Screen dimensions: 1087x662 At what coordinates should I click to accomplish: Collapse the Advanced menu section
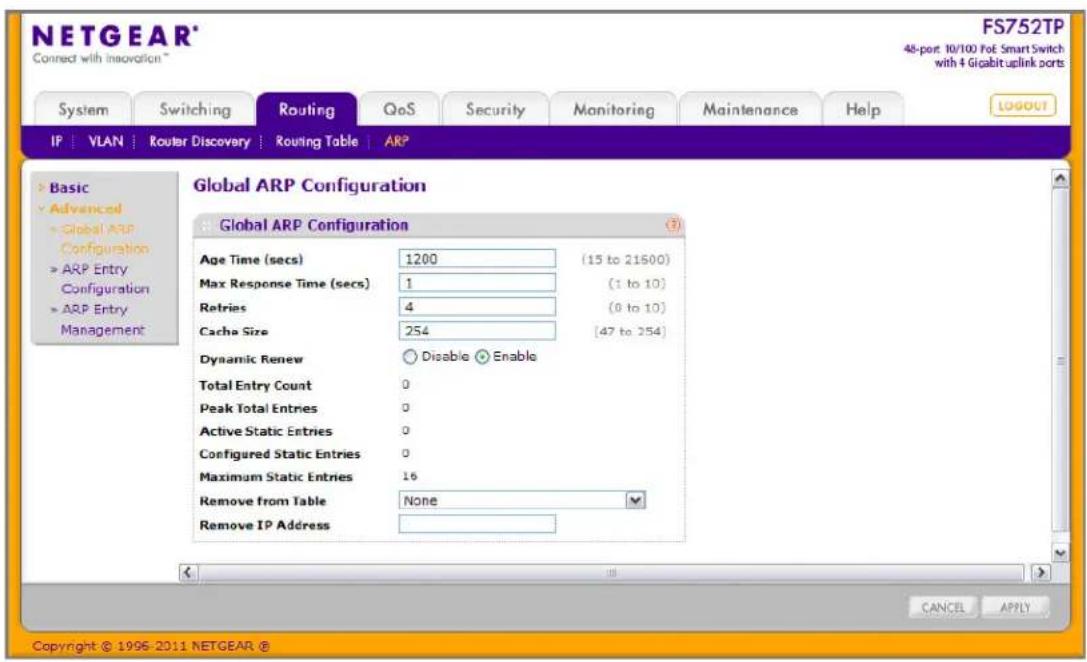tap(85, 209)
